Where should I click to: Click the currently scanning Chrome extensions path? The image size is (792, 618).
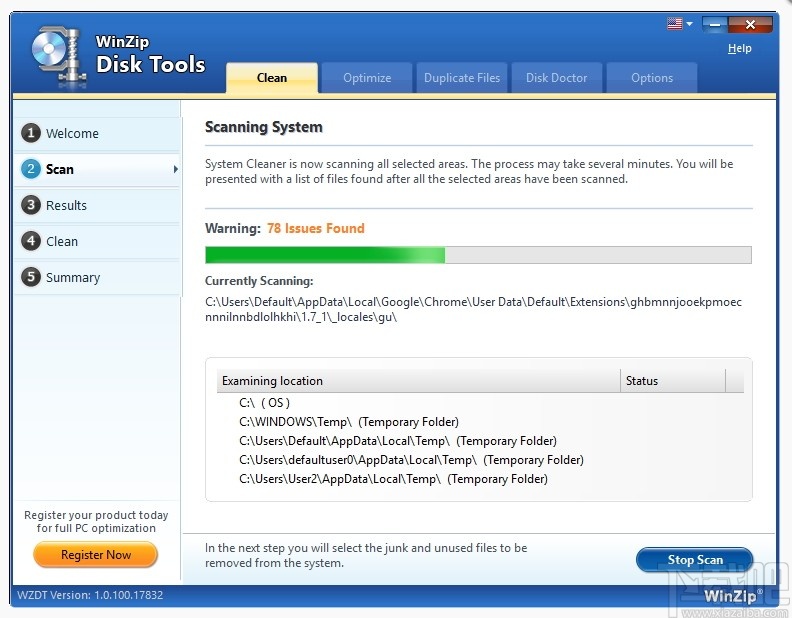(x=473, y=310)
